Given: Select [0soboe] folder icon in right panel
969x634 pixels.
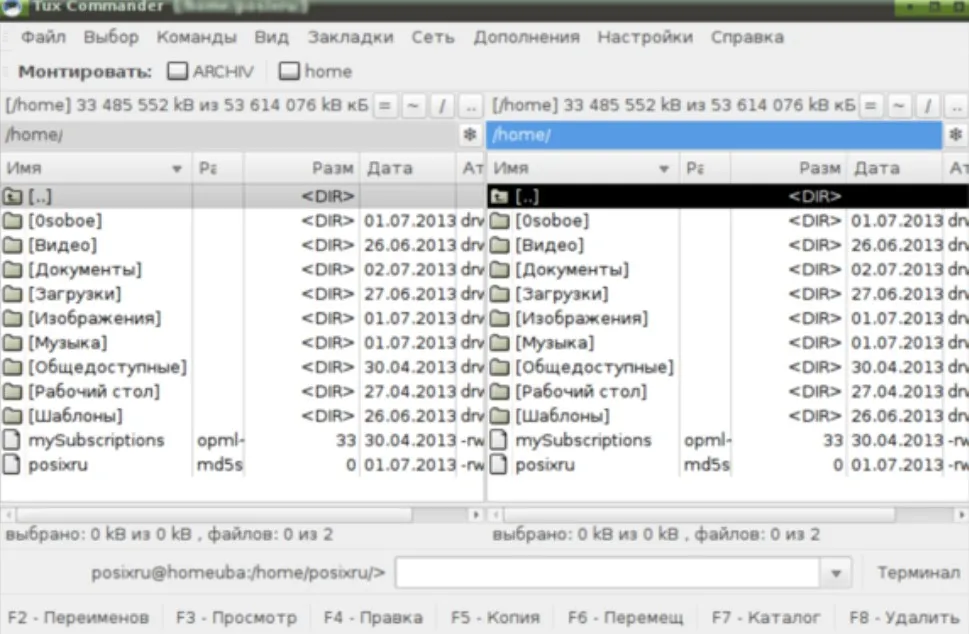Looking at the screenshot, I should click(x=499, y=221).
